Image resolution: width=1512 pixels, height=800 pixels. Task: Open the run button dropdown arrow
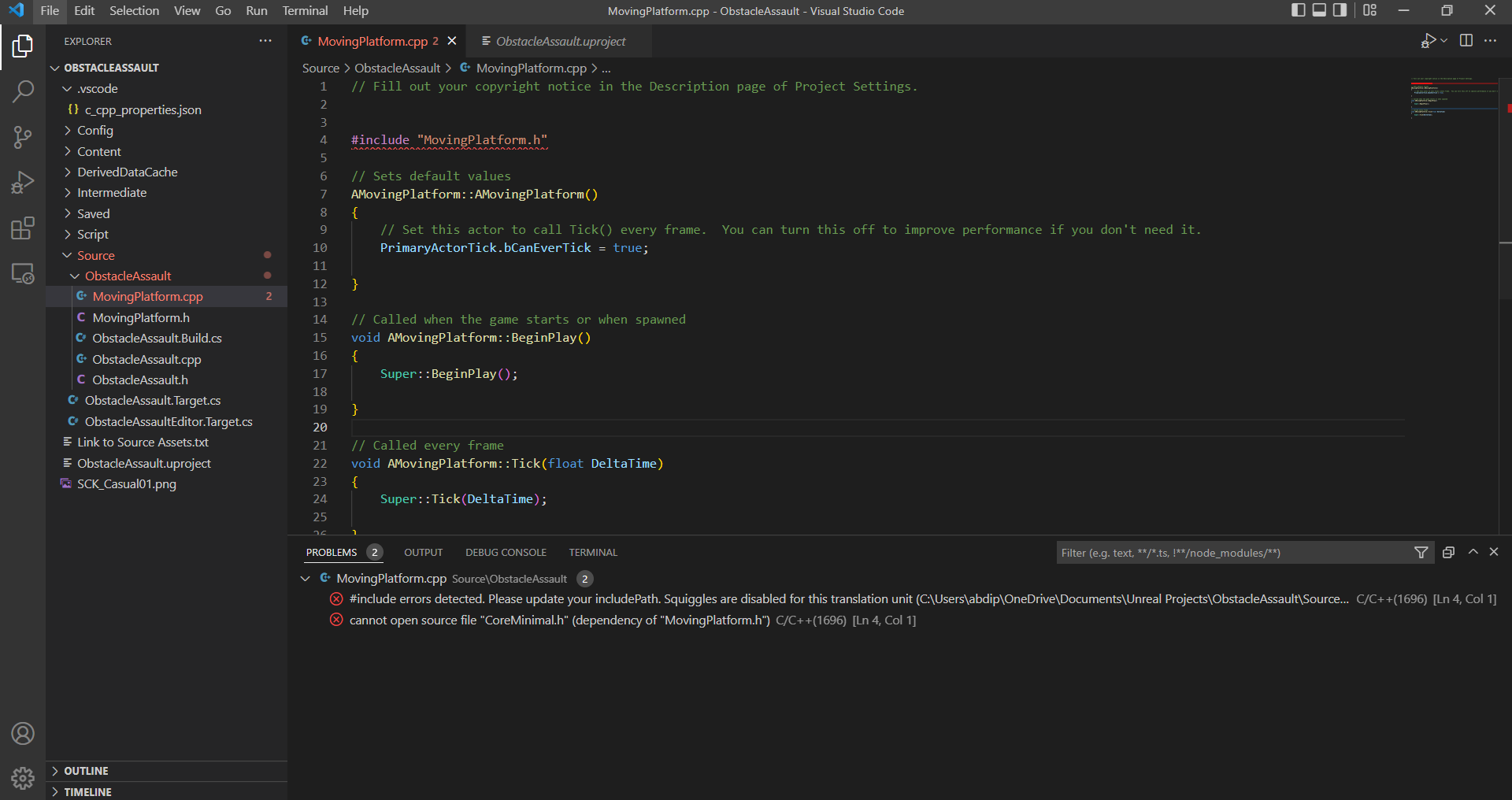(x=1444, y=41)
